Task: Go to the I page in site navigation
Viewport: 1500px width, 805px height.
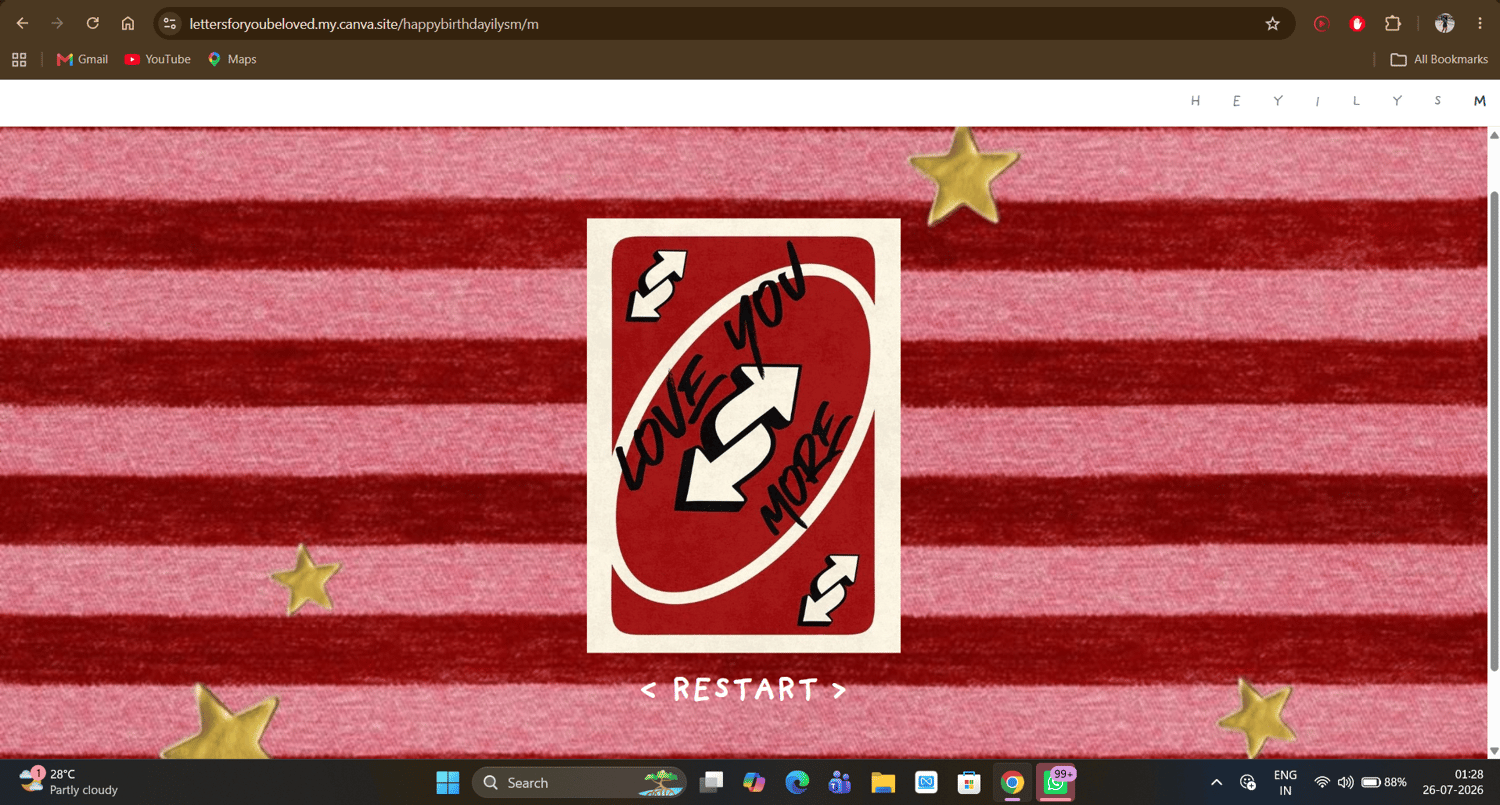Action: pyautogui.click(x=1317, y=101)
